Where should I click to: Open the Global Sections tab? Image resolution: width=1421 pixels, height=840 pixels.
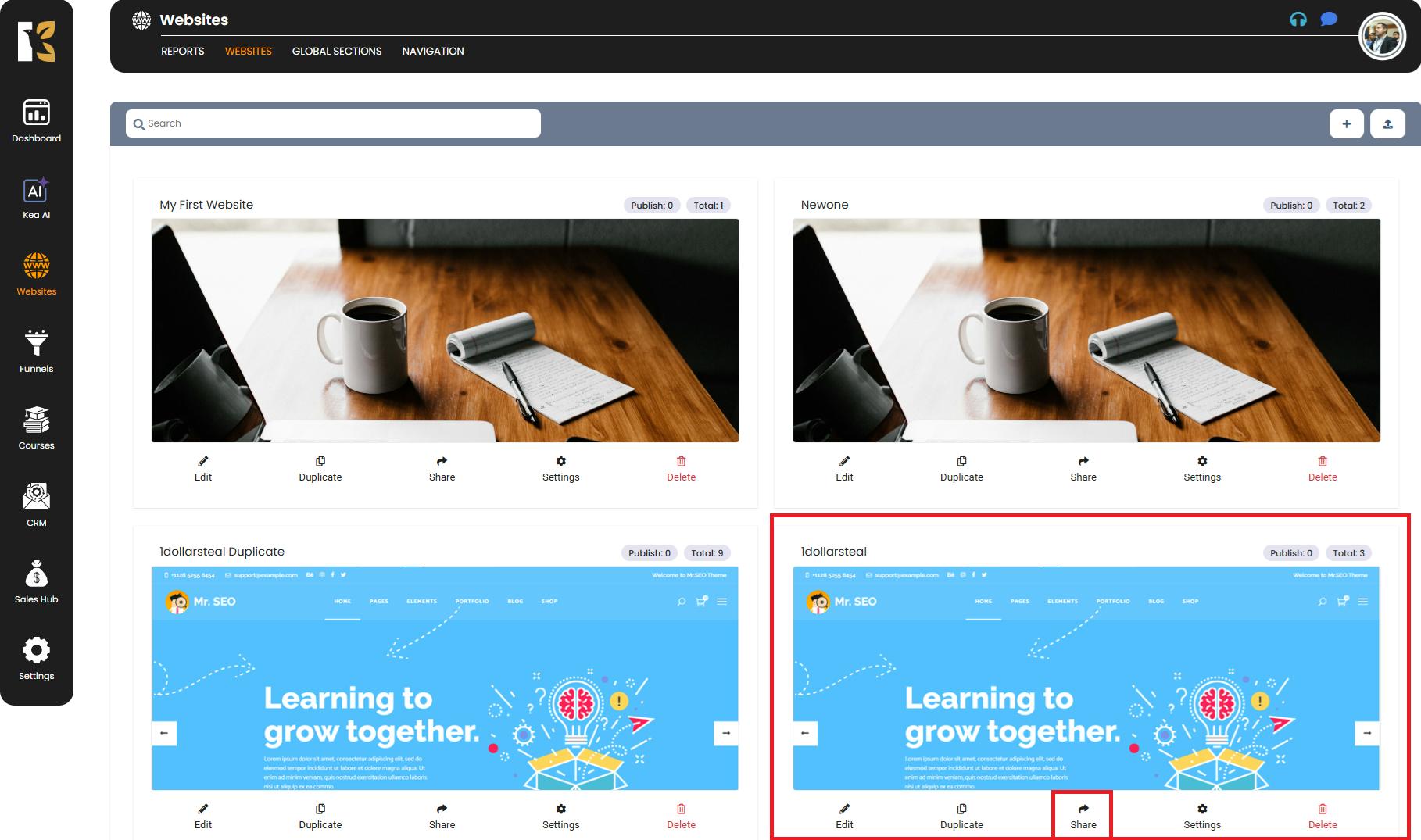point(337,51)
